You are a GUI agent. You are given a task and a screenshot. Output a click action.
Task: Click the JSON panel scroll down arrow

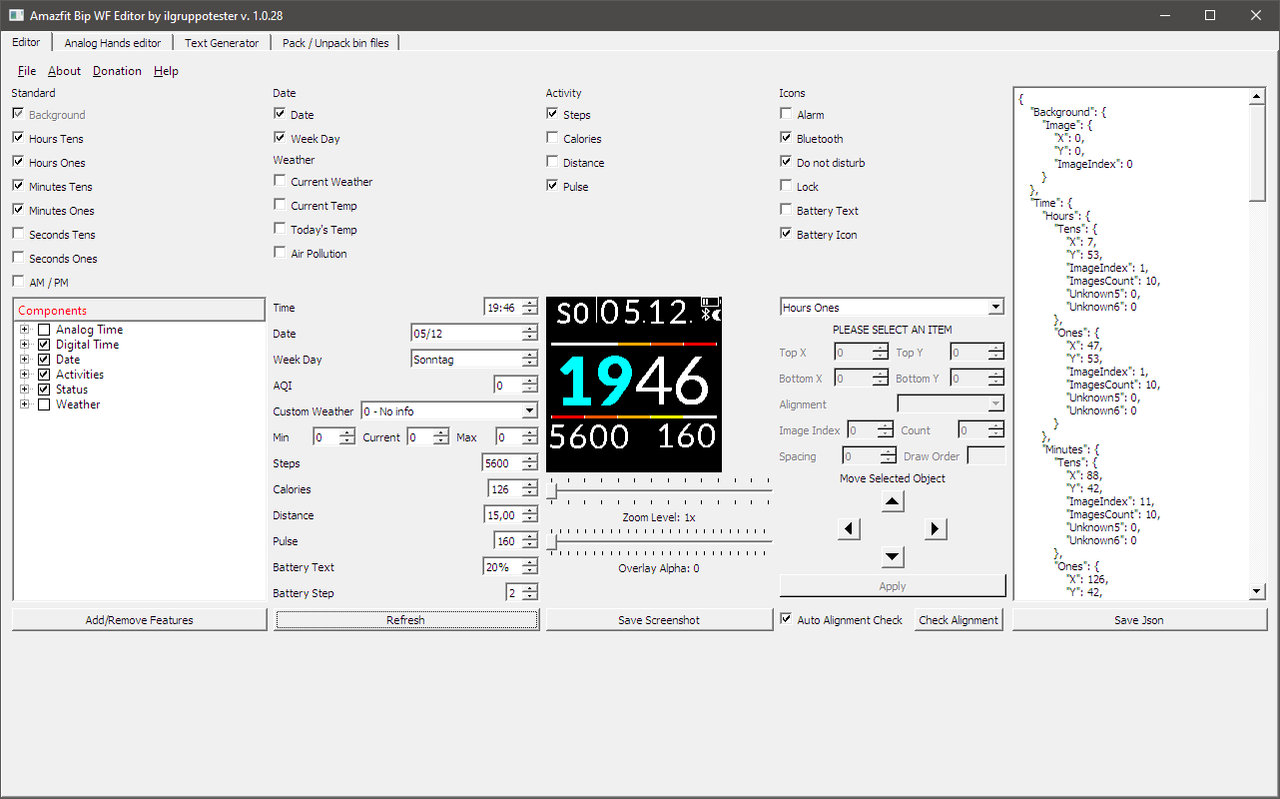[1258, 592]
